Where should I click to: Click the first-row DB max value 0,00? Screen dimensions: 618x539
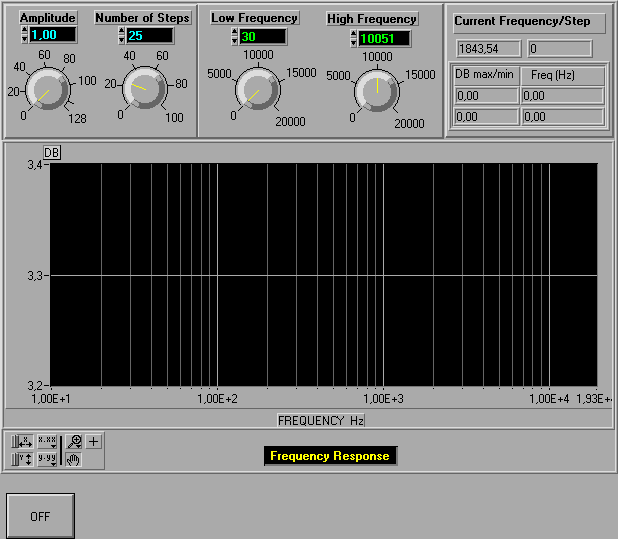[x=486, y=96]
